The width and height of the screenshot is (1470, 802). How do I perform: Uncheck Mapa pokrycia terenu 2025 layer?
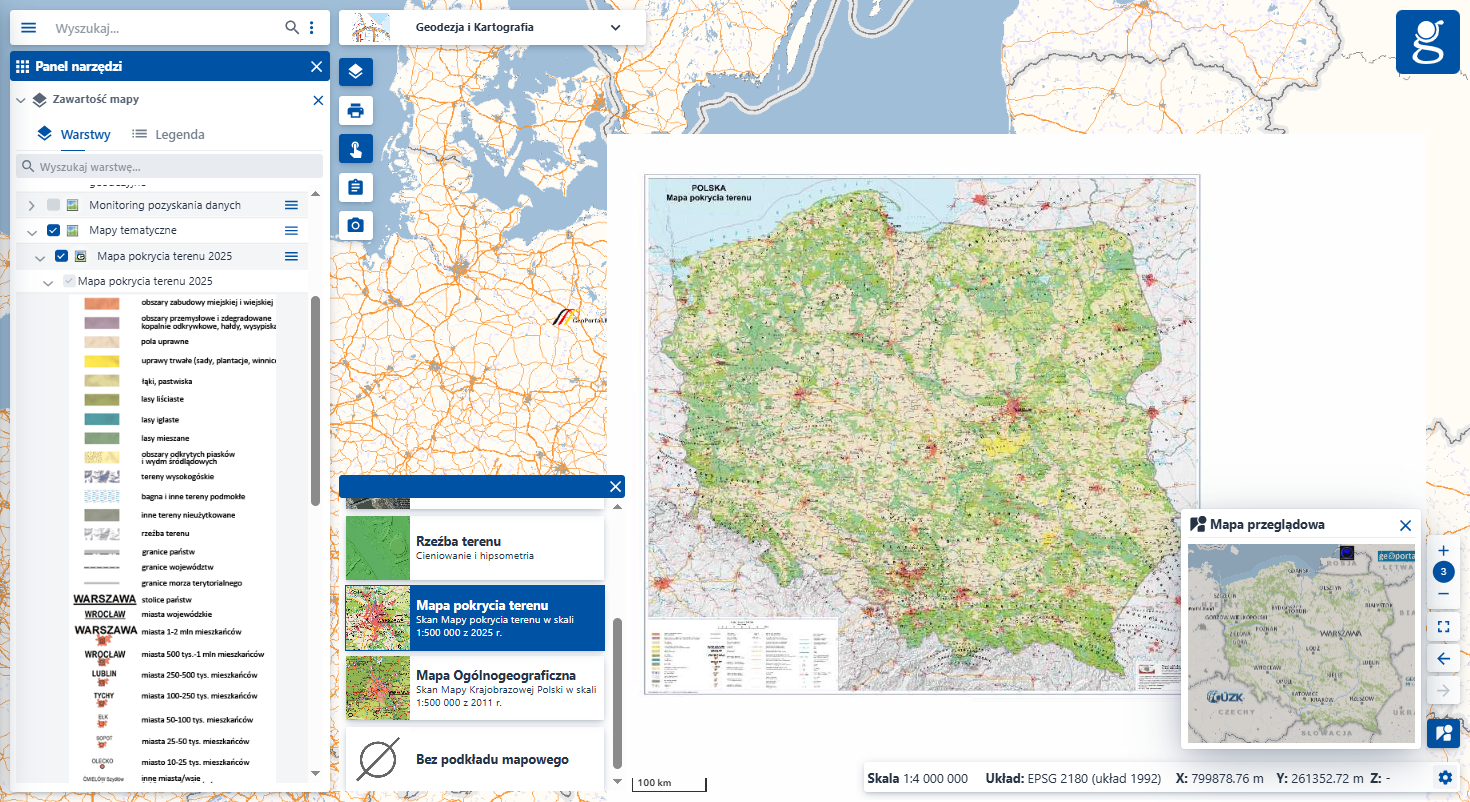coord(61,255)
